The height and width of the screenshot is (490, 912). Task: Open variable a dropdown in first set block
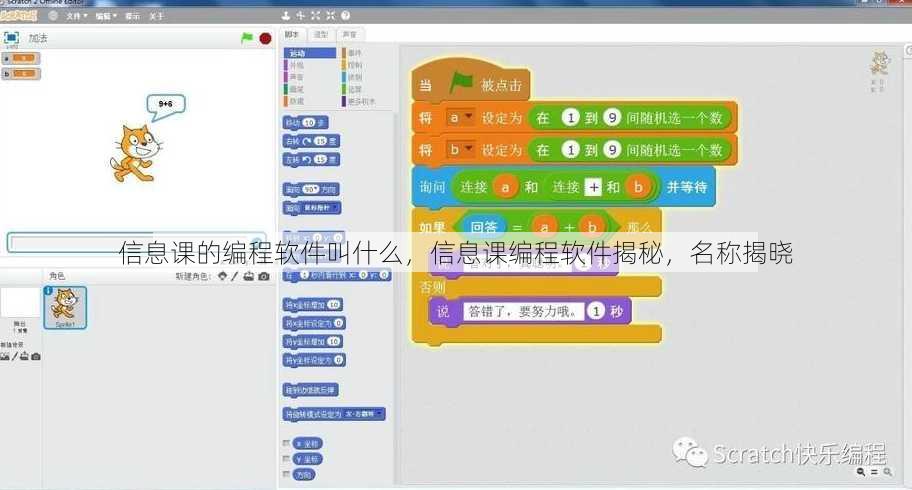(461, 118)
